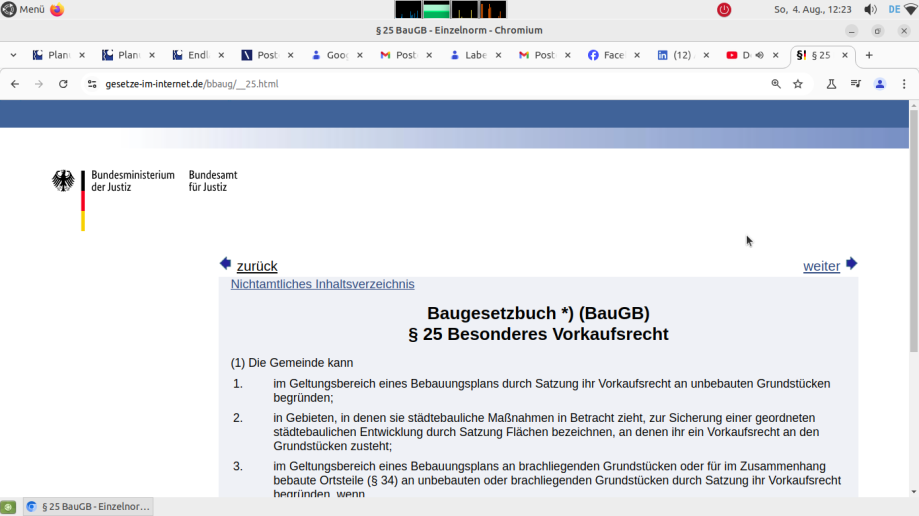This screenshot has height=516, width=919.
Task: Open Chrome Labs flask icon
Action: click(831, 84)
